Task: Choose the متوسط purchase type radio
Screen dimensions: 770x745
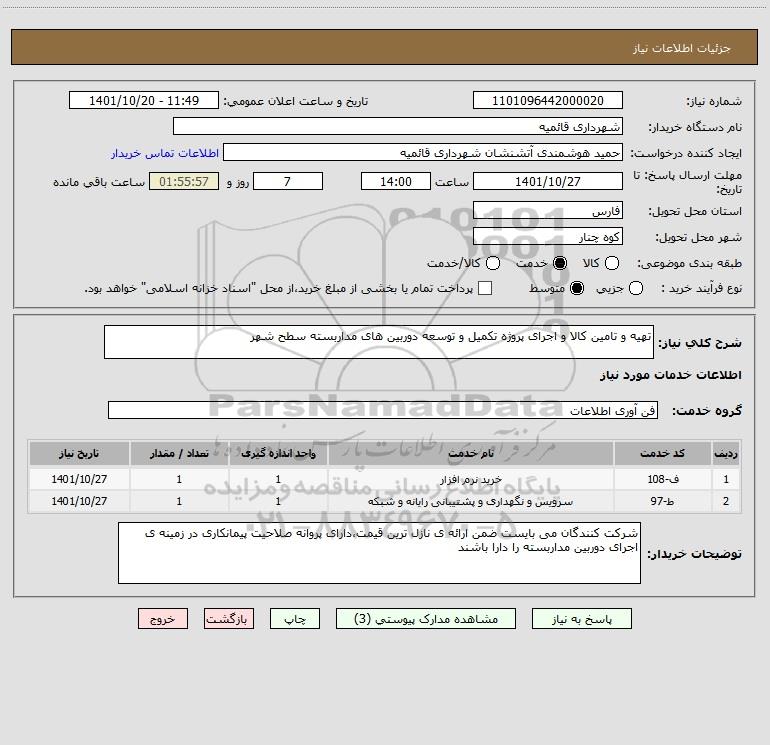Action: [x=577, y=288]
